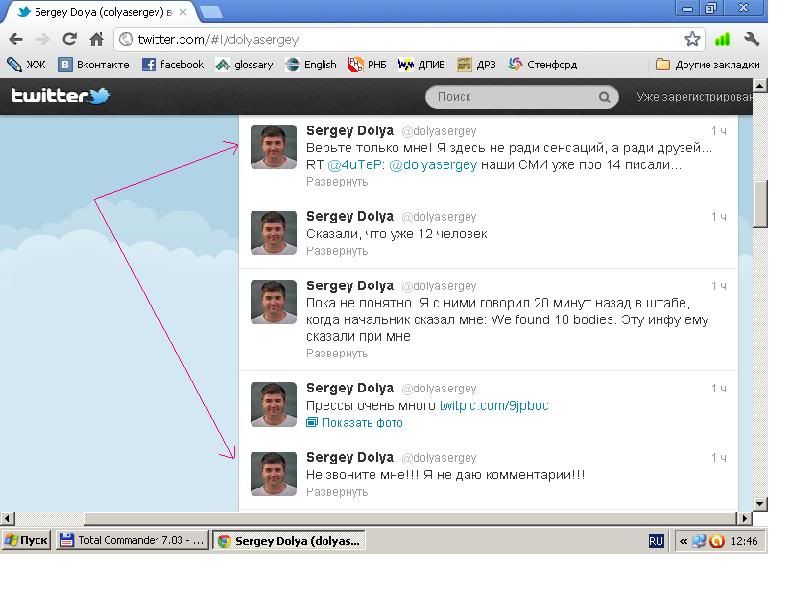Open the ЖЖ bookmark
This screenshot has width=800, height=600.
click(x=27, y=65)
